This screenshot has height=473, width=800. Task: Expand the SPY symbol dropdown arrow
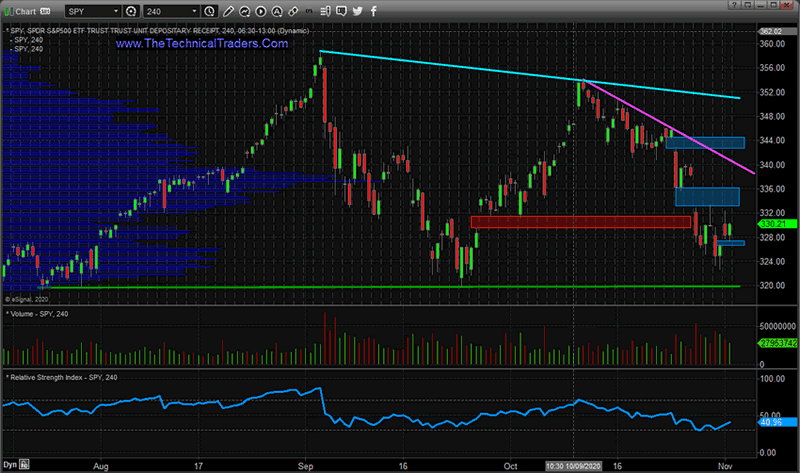tap(116, 11)
